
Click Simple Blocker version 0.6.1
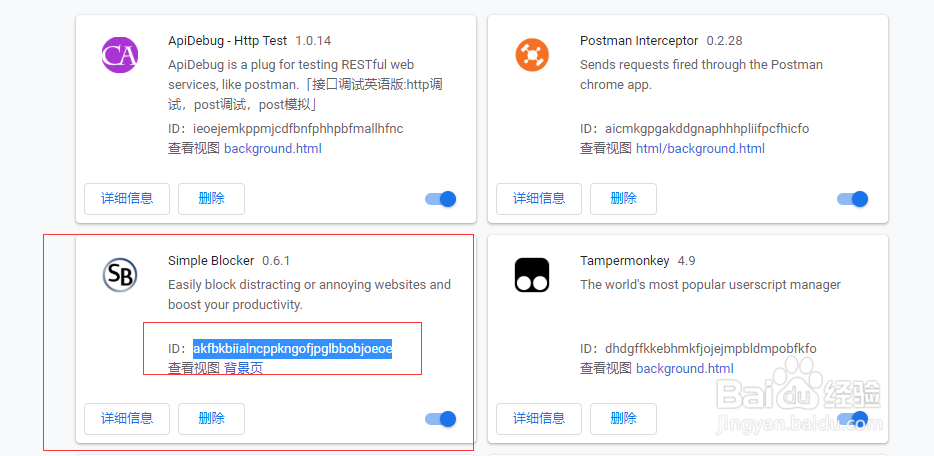click(276, 261)
